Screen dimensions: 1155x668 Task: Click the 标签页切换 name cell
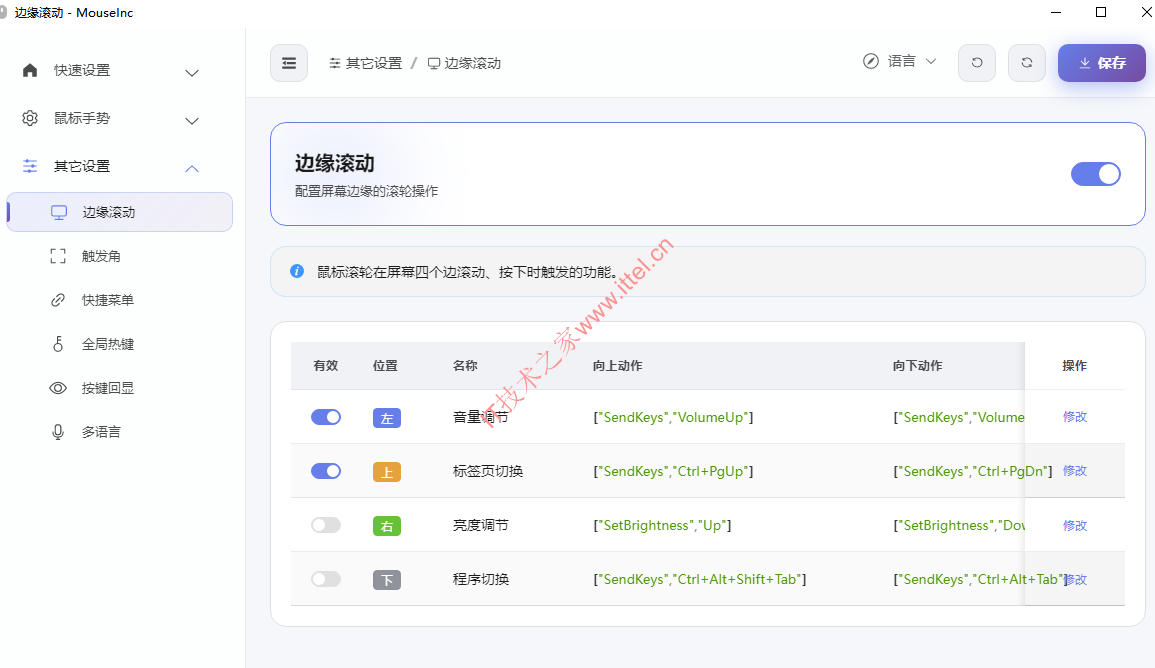tap(488, 471)
